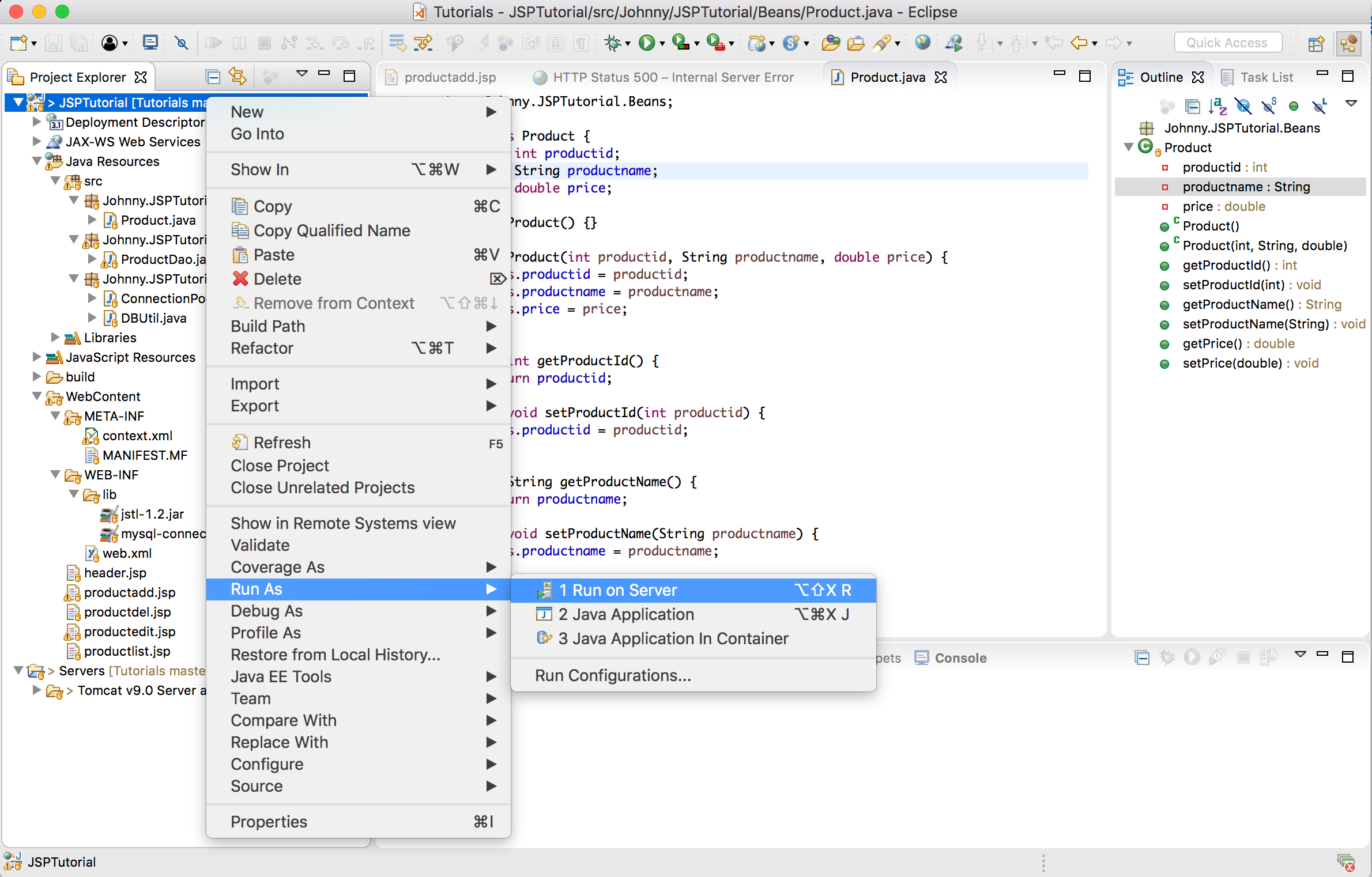Viewport: 1372px width, 877px height.
Task: Click the Console view icon
Action: point(921,657)
